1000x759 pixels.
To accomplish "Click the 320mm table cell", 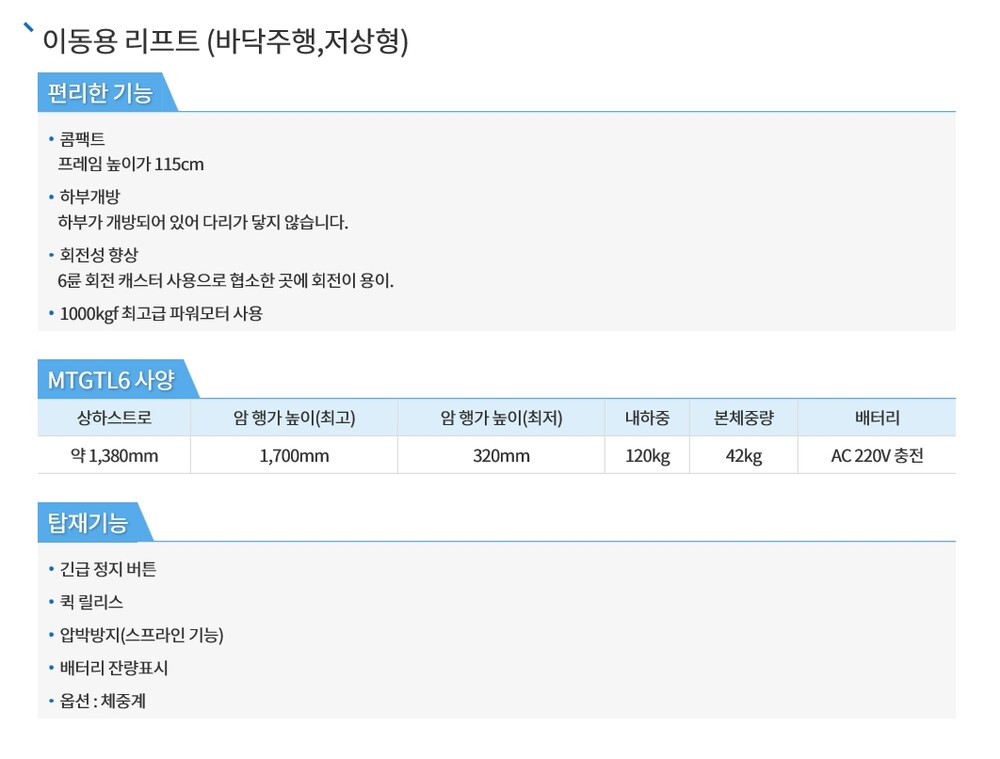I will click(x=501, y=456).
